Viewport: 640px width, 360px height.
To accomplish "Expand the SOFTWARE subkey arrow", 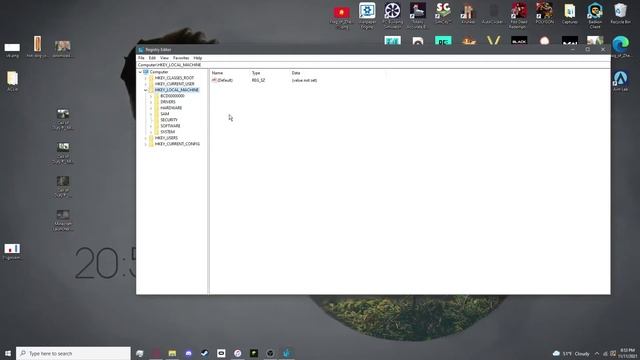I will click(x=151, y=126).
